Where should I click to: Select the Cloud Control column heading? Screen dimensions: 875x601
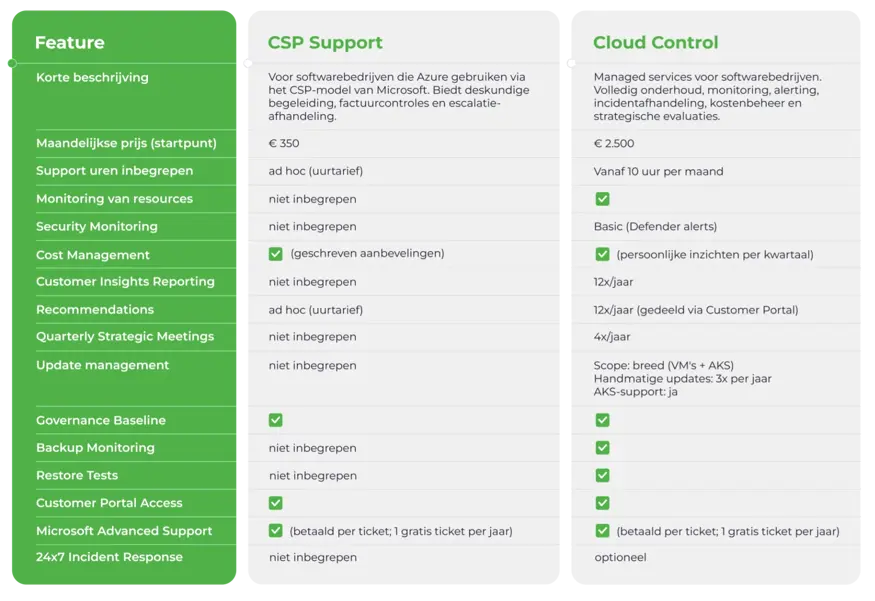click(655, 43)
